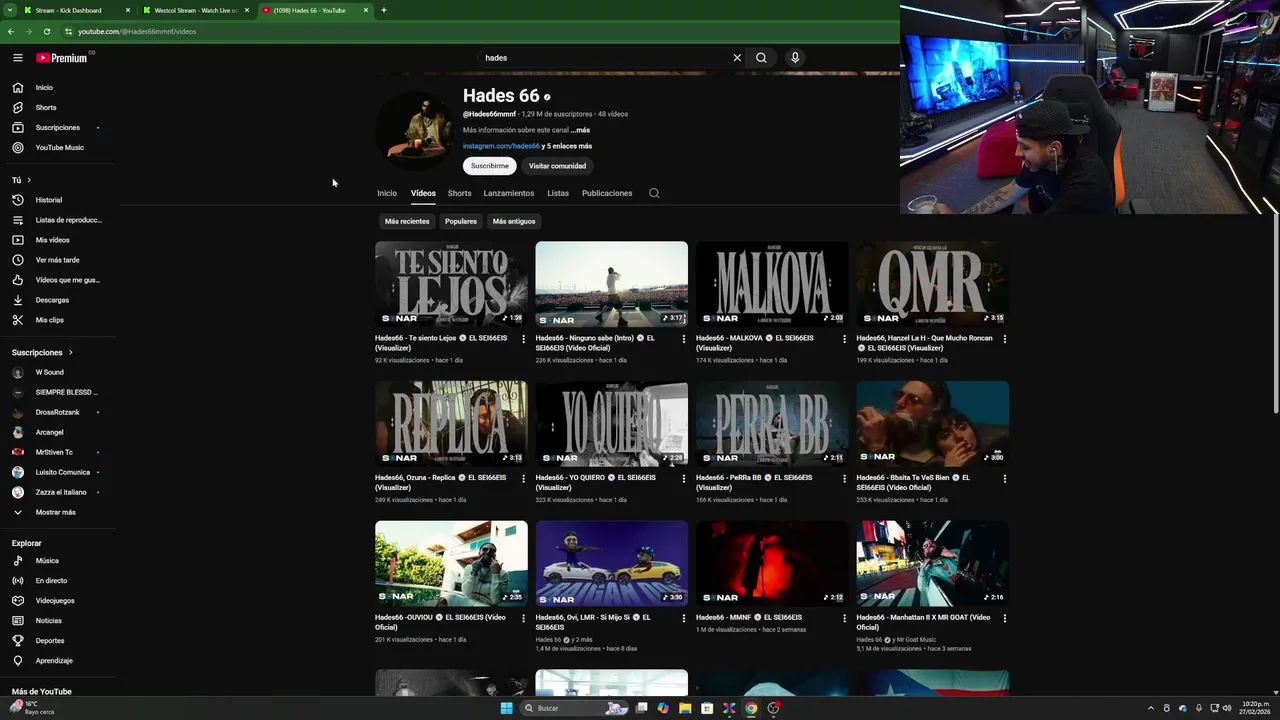
Task: Switch to the Listas channel tab
Action: click(558, 193)
